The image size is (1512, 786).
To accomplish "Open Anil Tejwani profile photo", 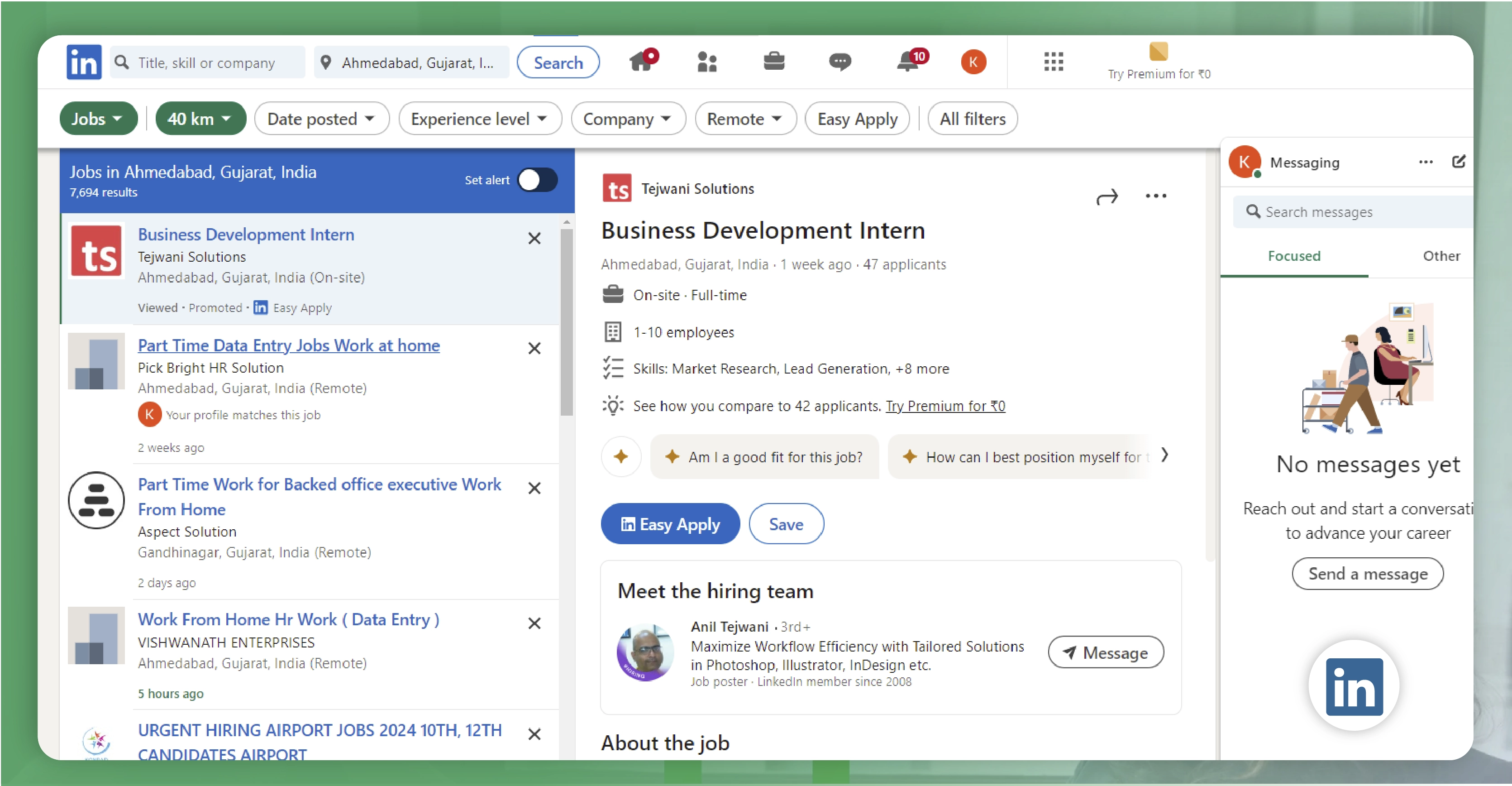I will coord(646,652).
